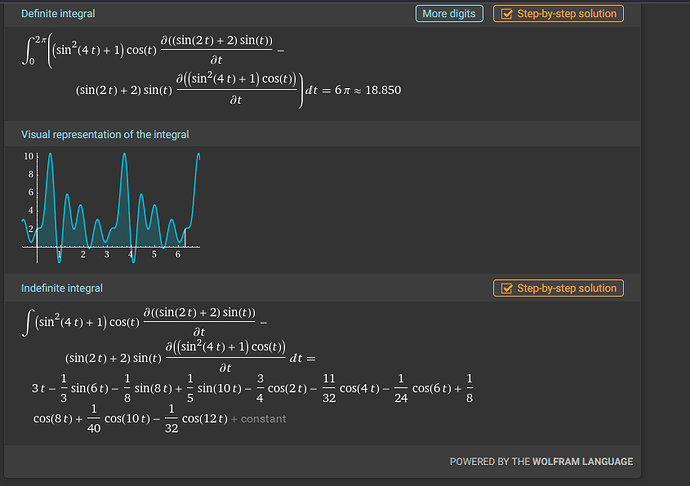Screen dimensions: 690x486
Task: Select the Visual representation of the integral heading
Action: 105,134
